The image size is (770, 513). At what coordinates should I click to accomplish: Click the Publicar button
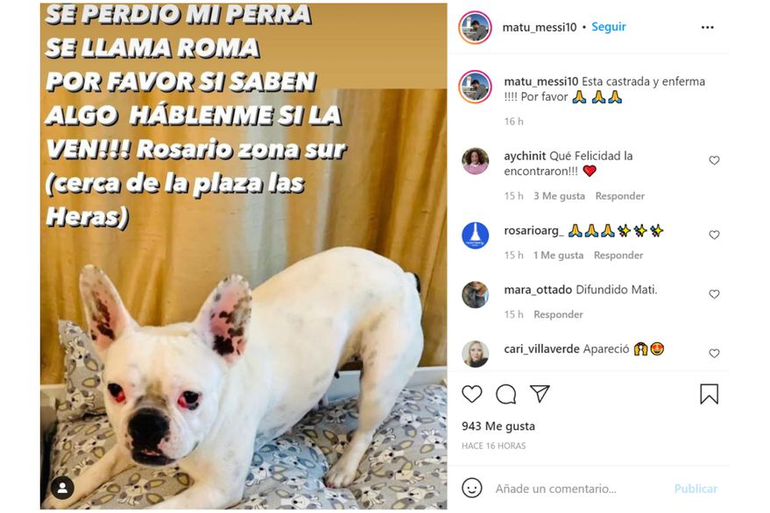[695, 488]
